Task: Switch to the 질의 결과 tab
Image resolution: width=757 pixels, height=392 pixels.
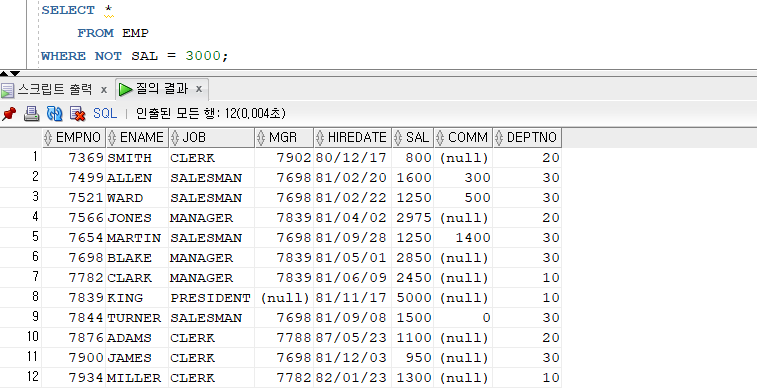Action: click(162, 89)
